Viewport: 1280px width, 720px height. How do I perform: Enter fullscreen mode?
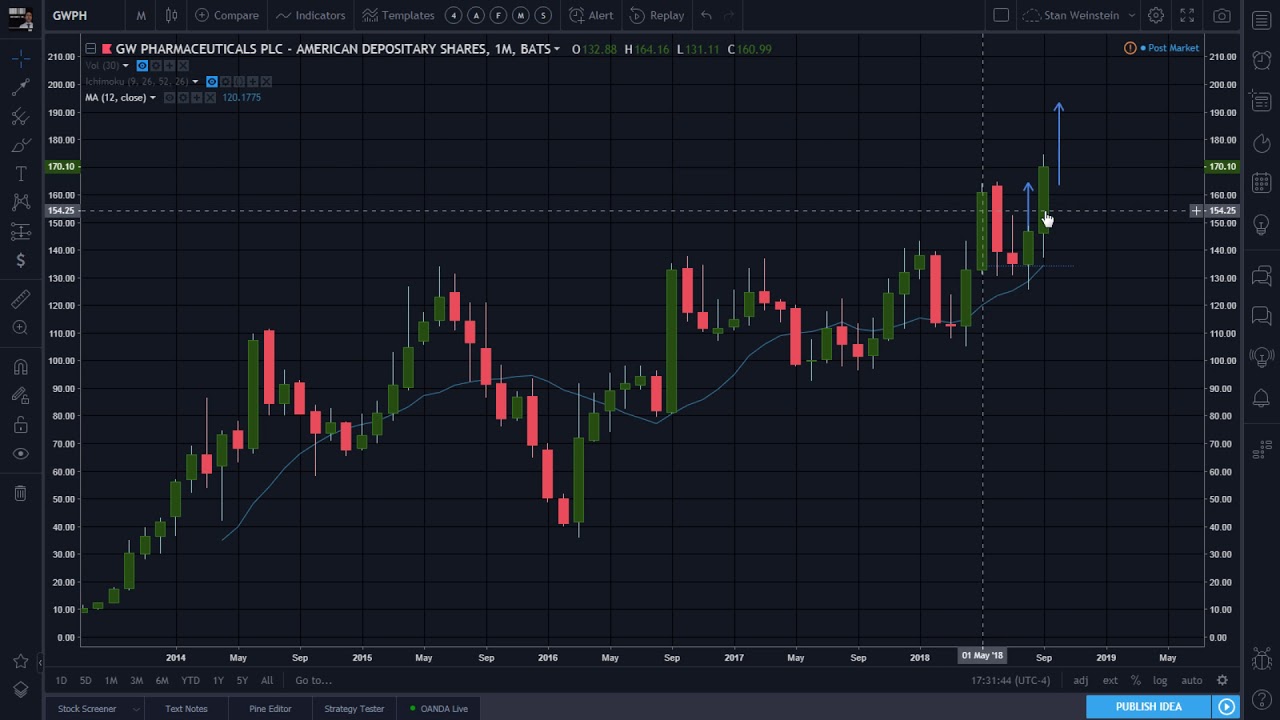click(1187, 15)
